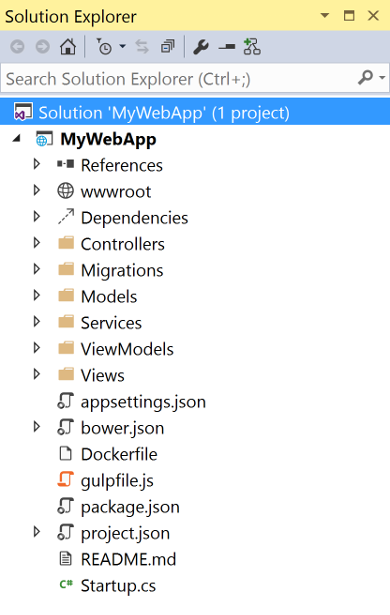
Task: Click the Dockerfile blank page icon
Action: (66, 453)
